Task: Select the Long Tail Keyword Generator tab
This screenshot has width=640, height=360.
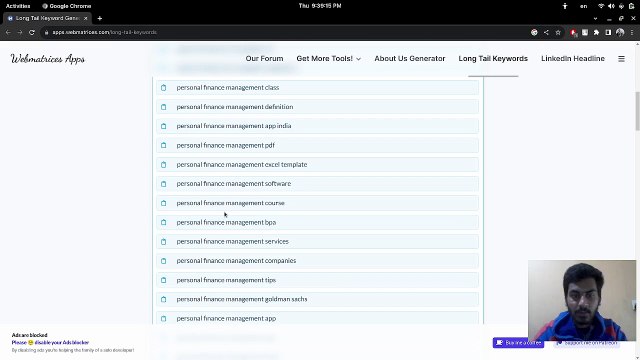Action: click(47, 18)
